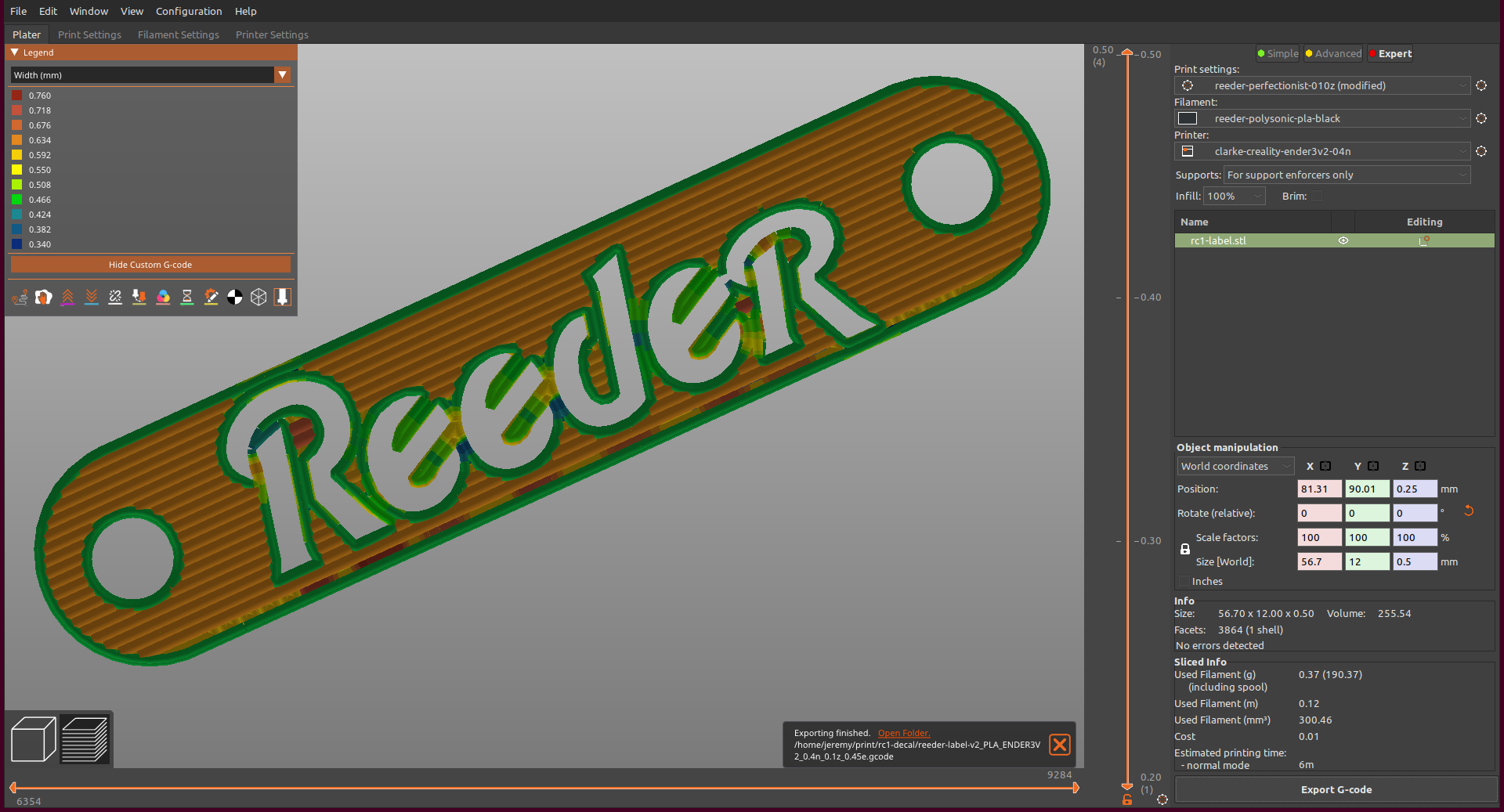
Task: Open print settings detail for reeder-perfectionist-010z
Action: pyautogui.click(x=1481, y=85)
